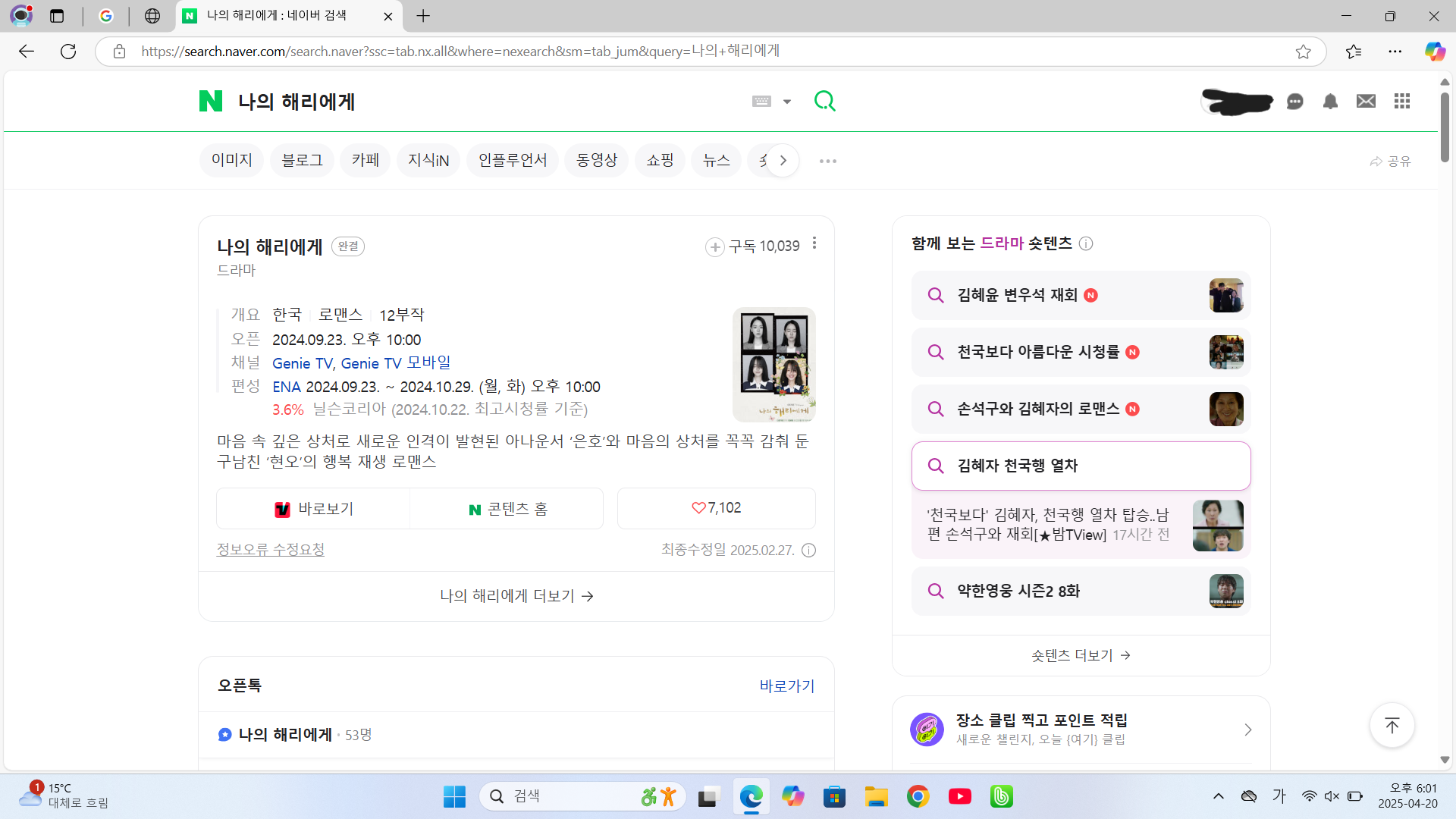Open the 나의 해리에게 더보기 link
Viewport: 1456px width, 819px height.
pos(516,596)
